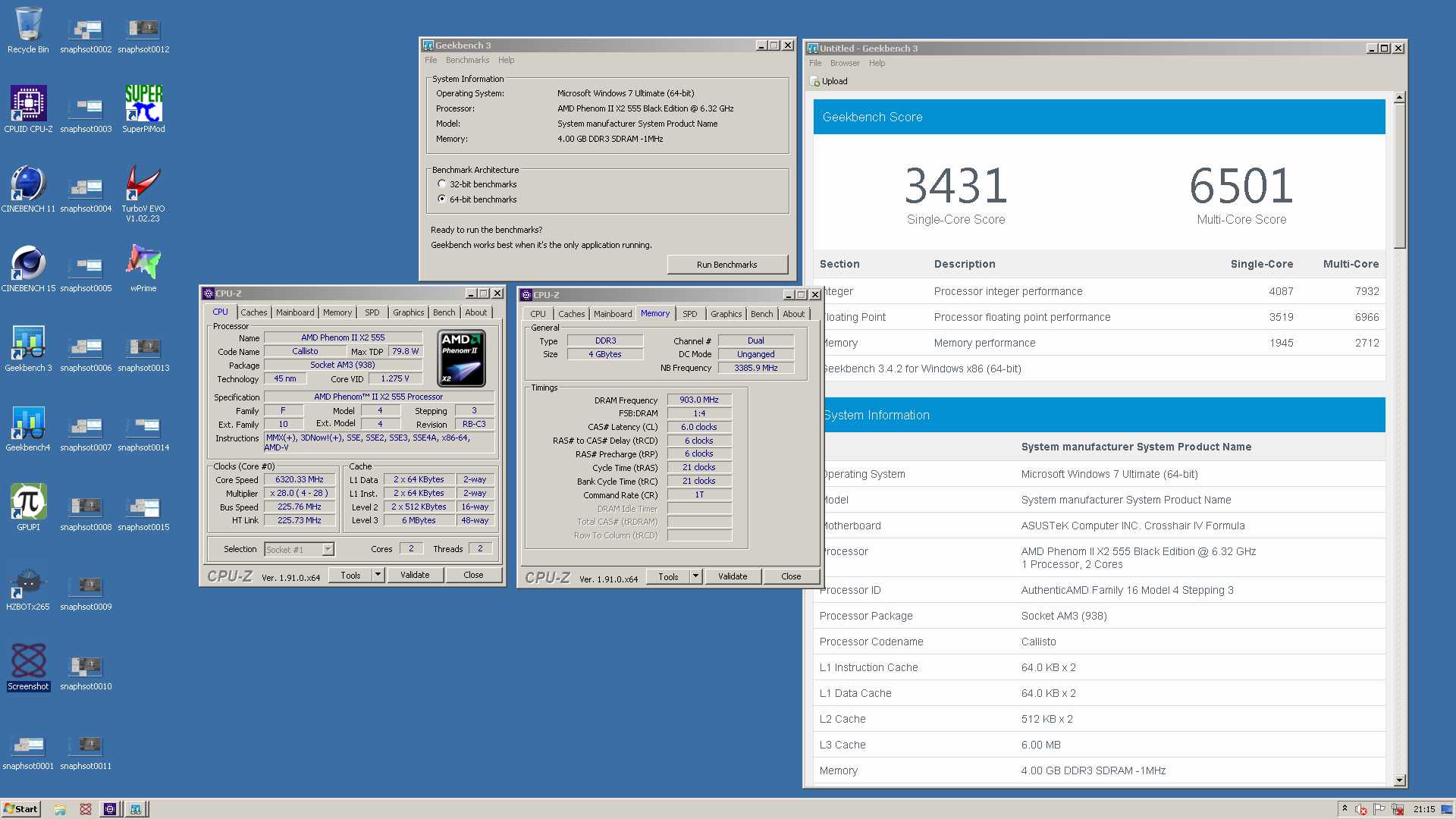Click the Geekbench results scrollbar thumb
The image size is (1456, 819).
tap(1400, 176)
